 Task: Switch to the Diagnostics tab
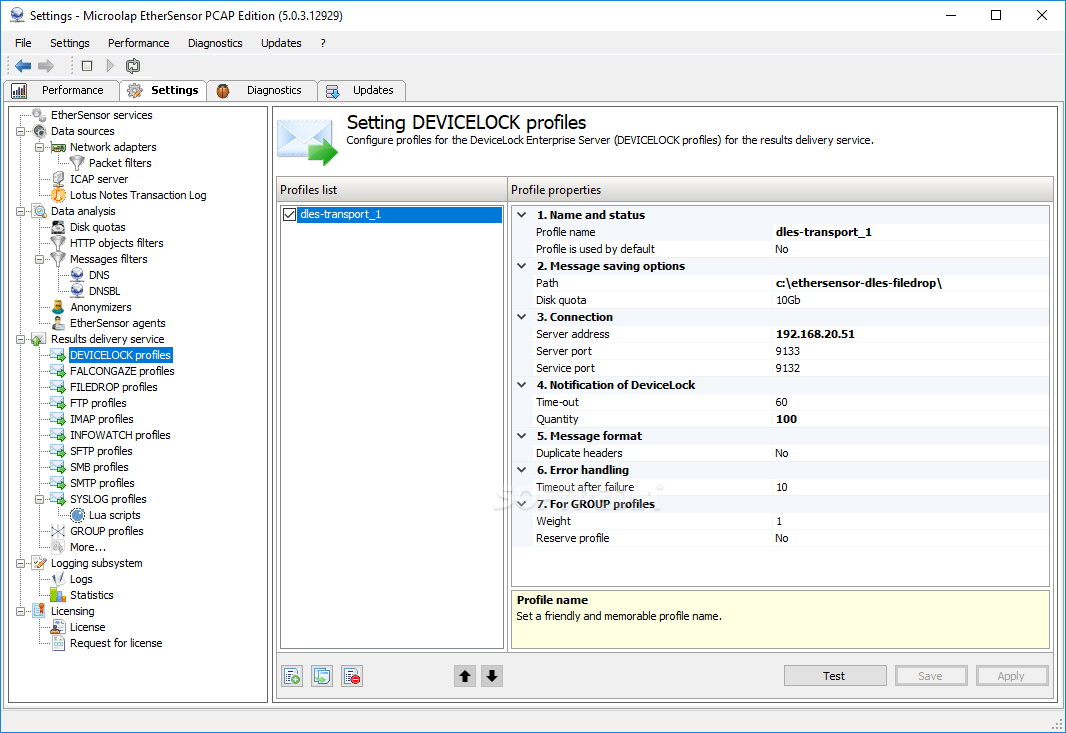[x=262, y=90]
